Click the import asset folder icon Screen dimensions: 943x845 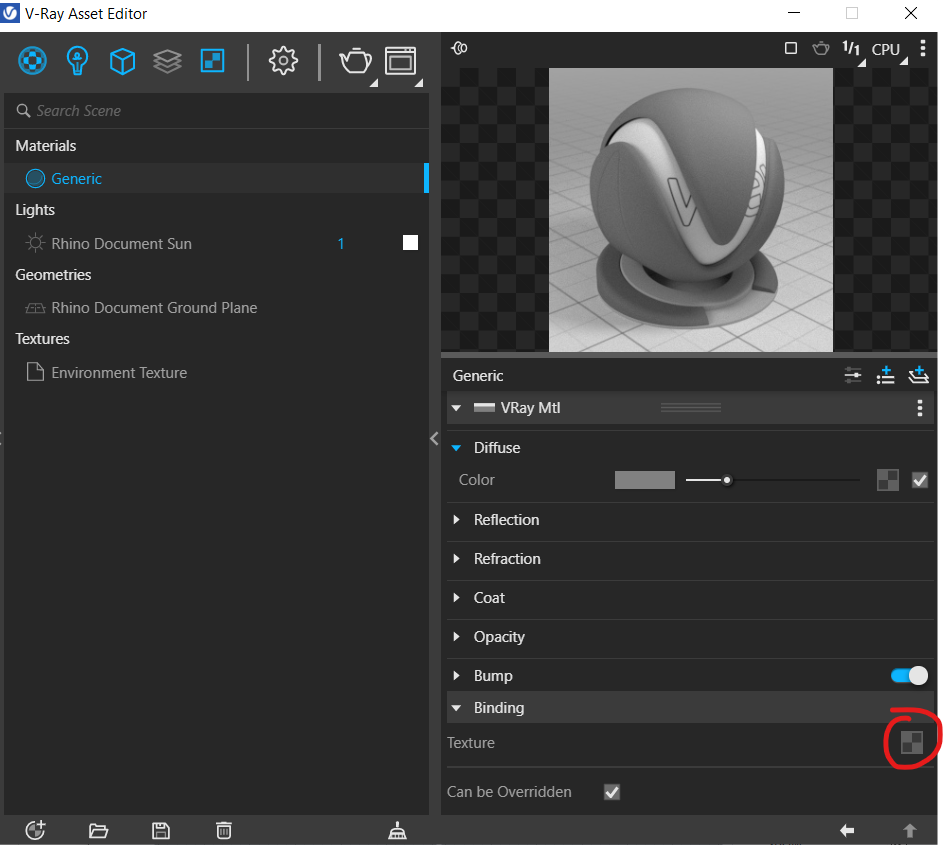pyautogui.click(x=98, y=831)
